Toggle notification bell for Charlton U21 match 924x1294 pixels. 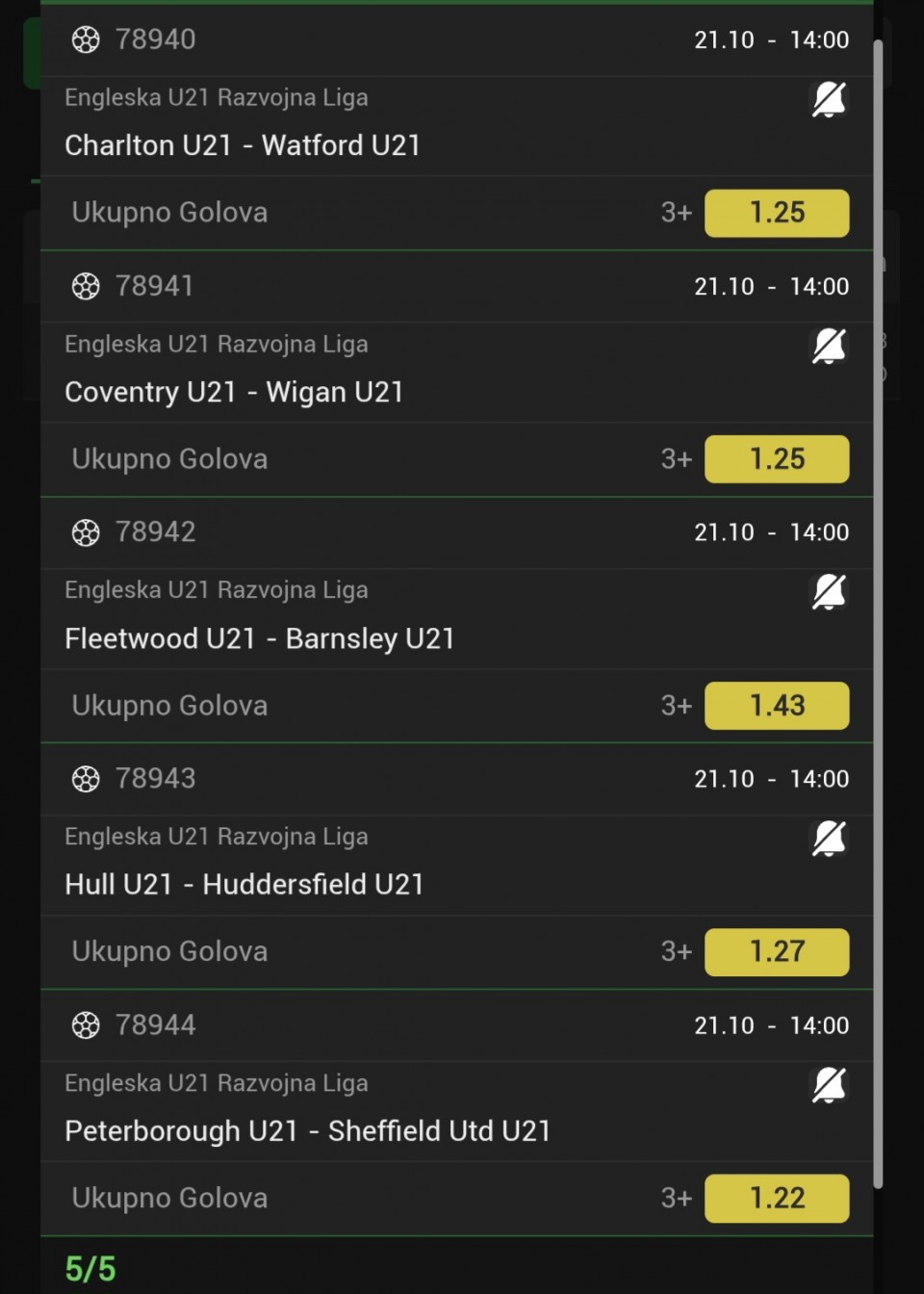click(x=829, y=99)
